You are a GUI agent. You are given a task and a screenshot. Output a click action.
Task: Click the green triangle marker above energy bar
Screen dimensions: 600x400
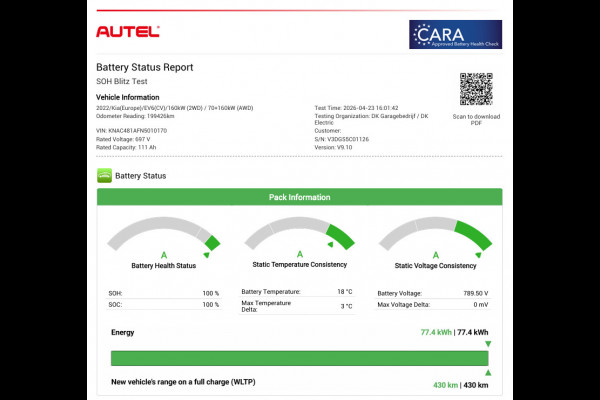pos(487,344)
